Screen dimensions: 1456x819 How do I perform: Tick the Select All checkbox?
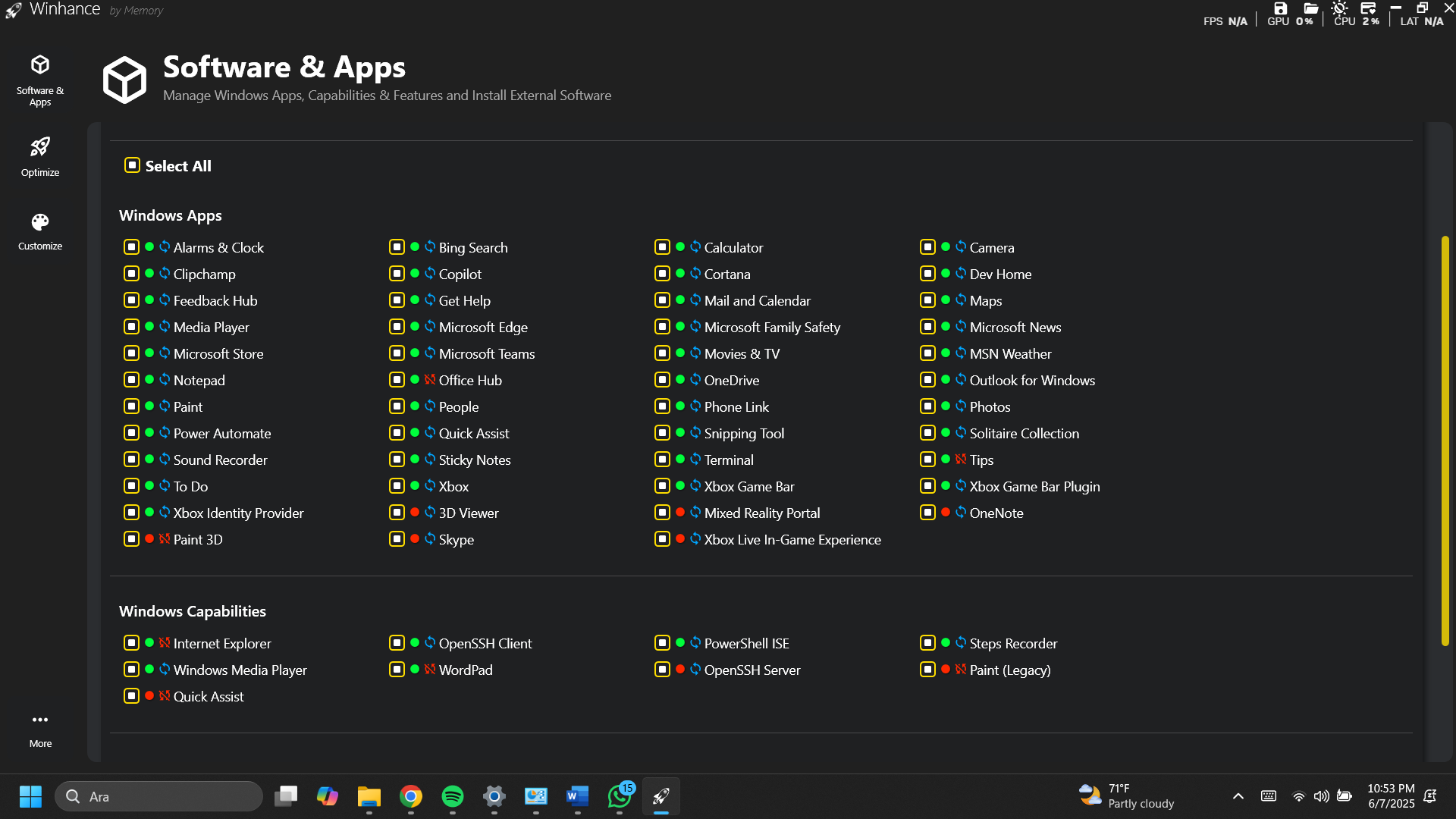pos(132,165)
